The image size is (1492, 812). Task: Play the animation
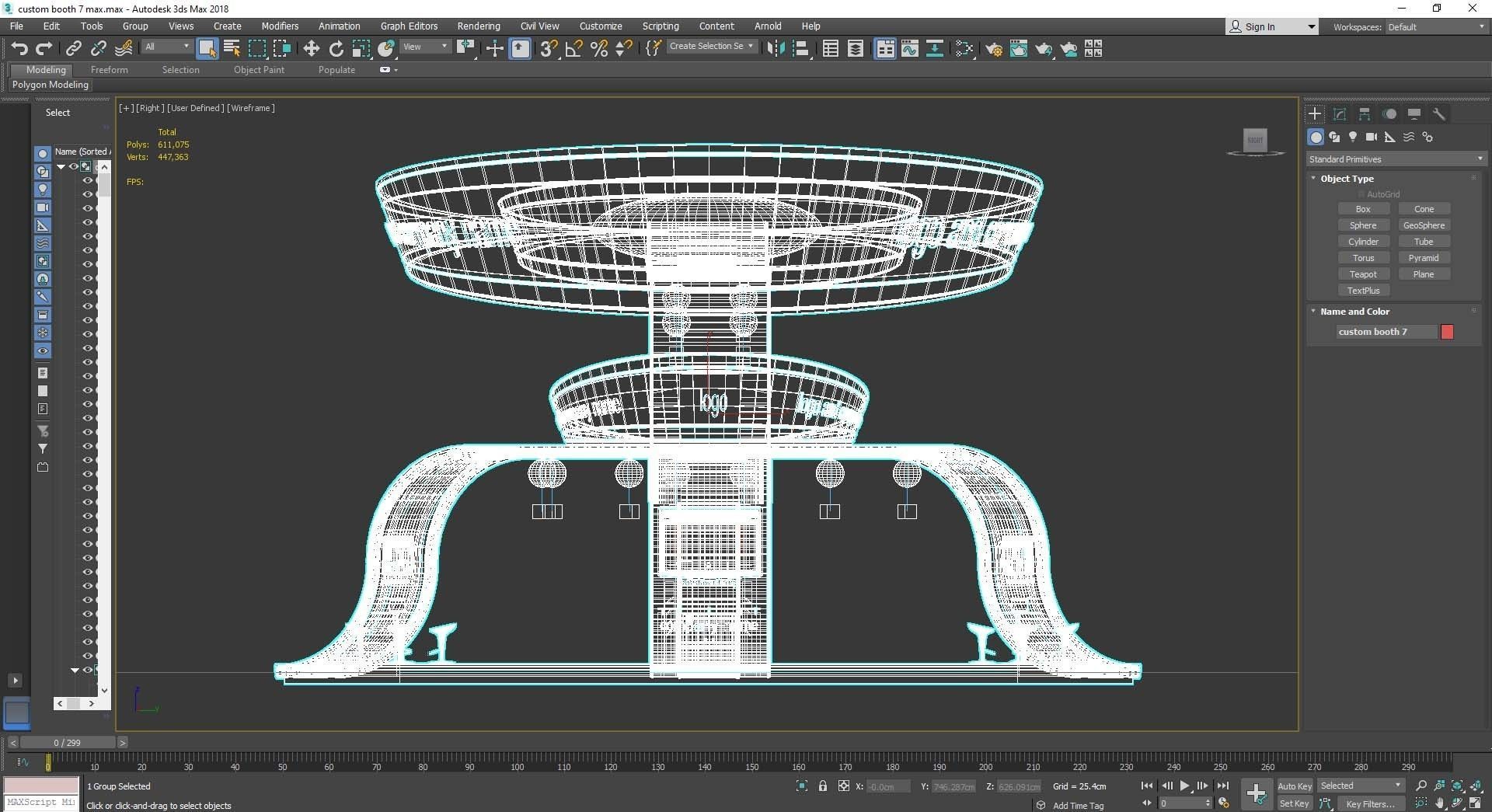point(1184,786)
